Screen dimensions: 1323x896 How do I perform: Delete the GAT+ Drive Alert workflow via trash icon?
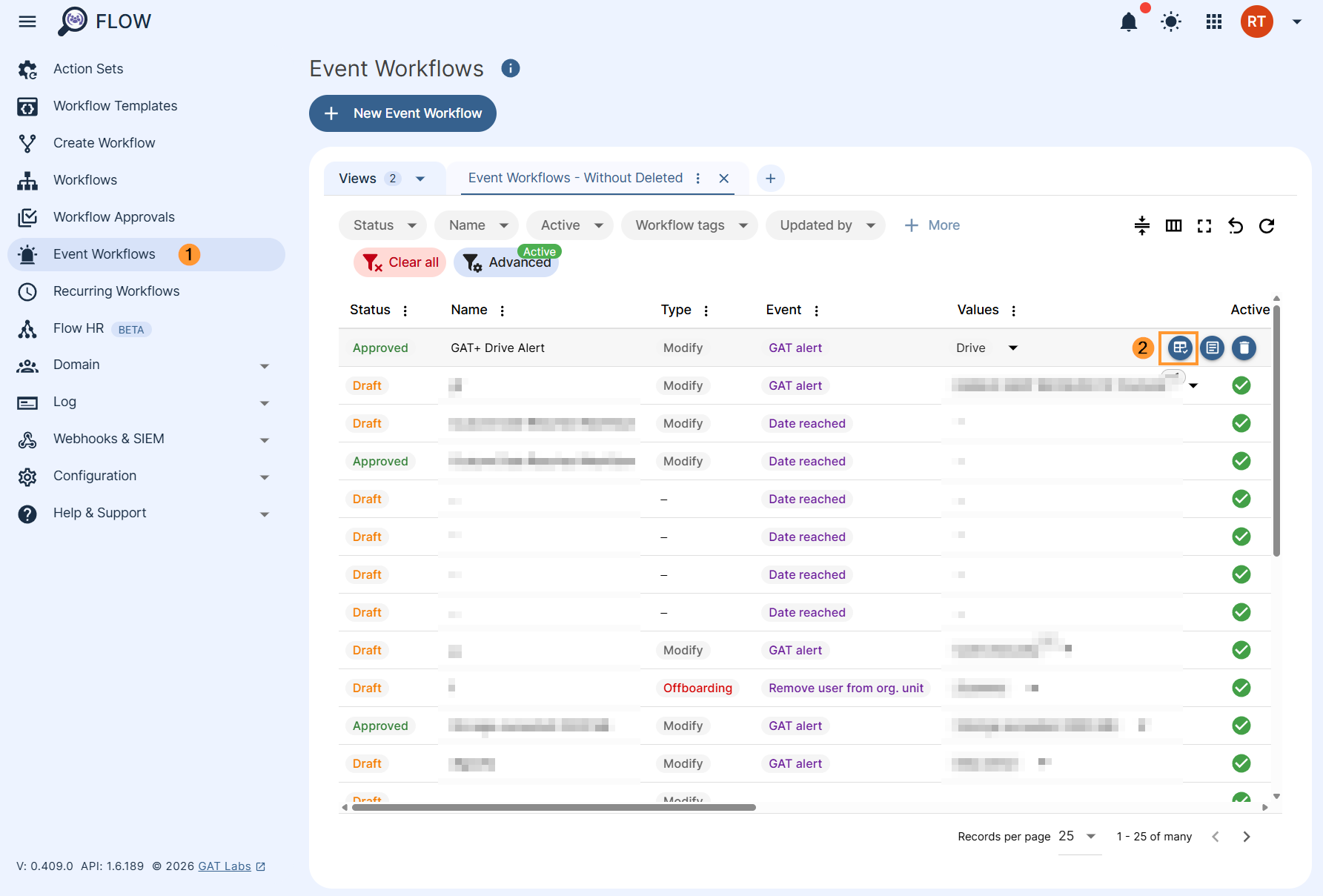(x=1244, y=348)
